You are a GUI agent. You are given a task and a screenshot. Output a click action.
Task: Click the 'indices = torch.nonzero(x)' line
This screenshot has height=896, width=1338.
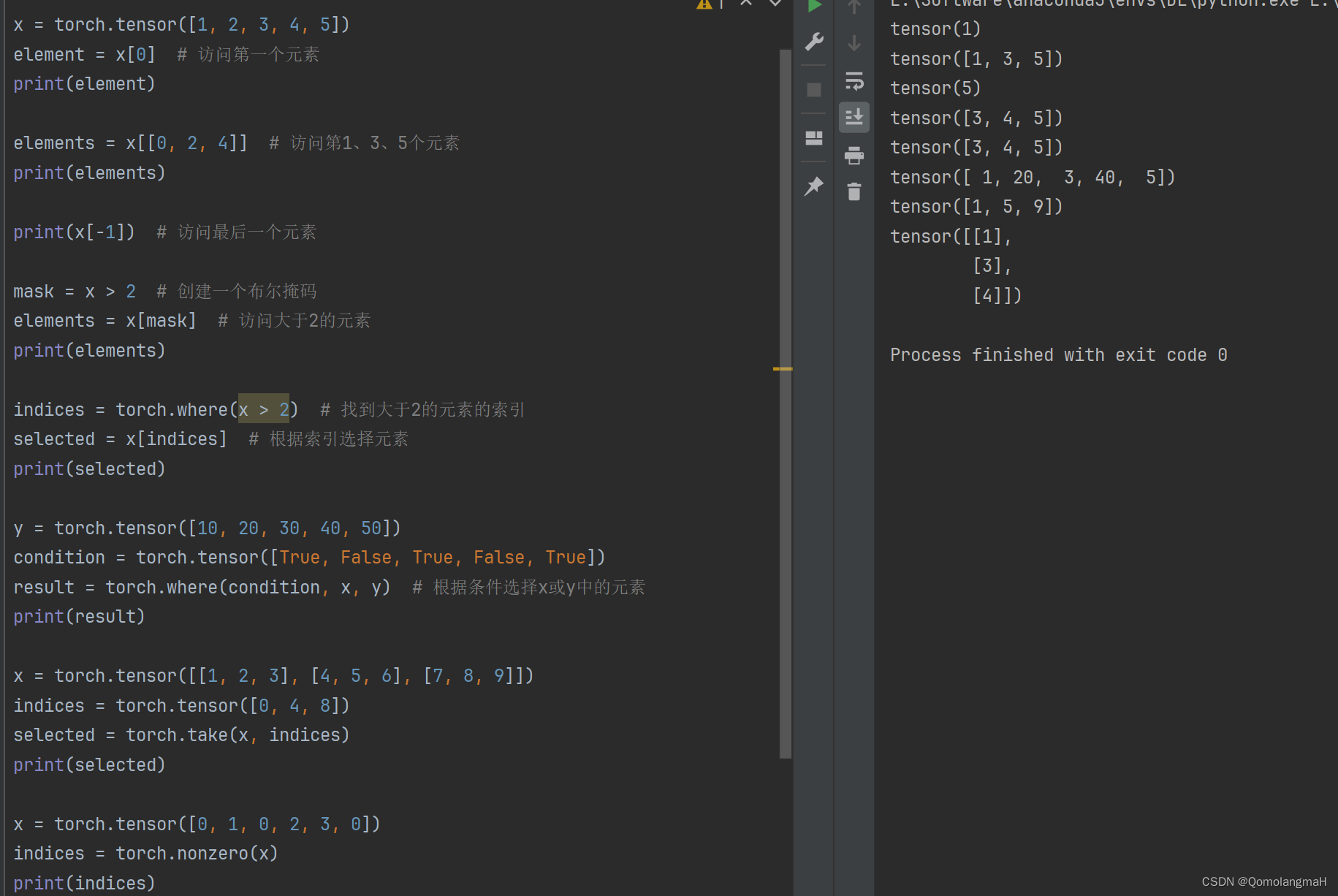coord(145,854)
